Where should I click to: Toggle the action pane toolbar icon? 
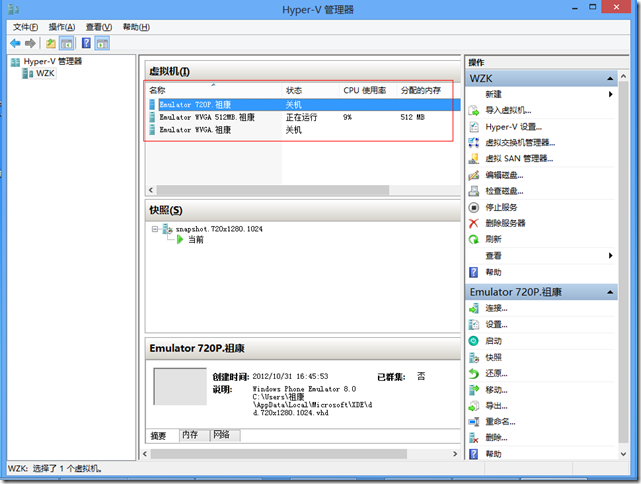(102, 43)
